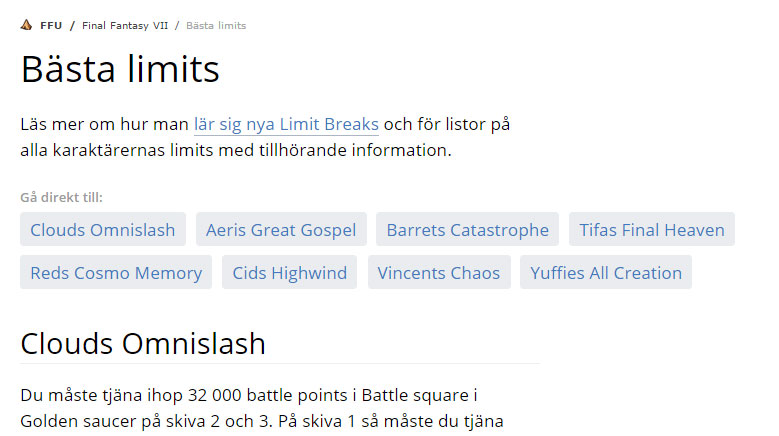The image size is (779, 436).
Task: Click the divider line under Clouds Omnislash heading
Action: (280, 363)
